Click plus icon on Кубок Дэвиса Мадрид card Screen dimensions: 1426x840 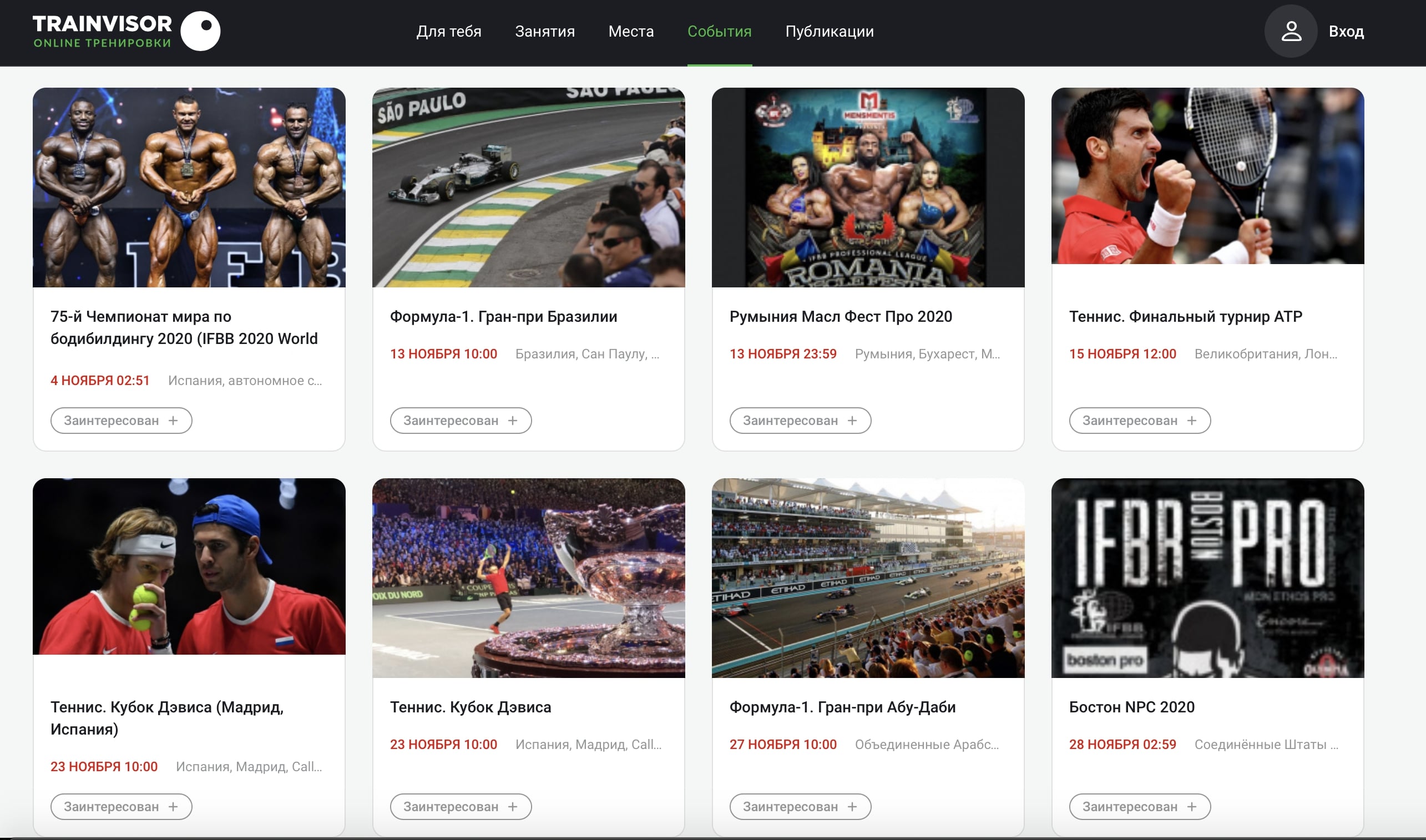tap(173, 807)
